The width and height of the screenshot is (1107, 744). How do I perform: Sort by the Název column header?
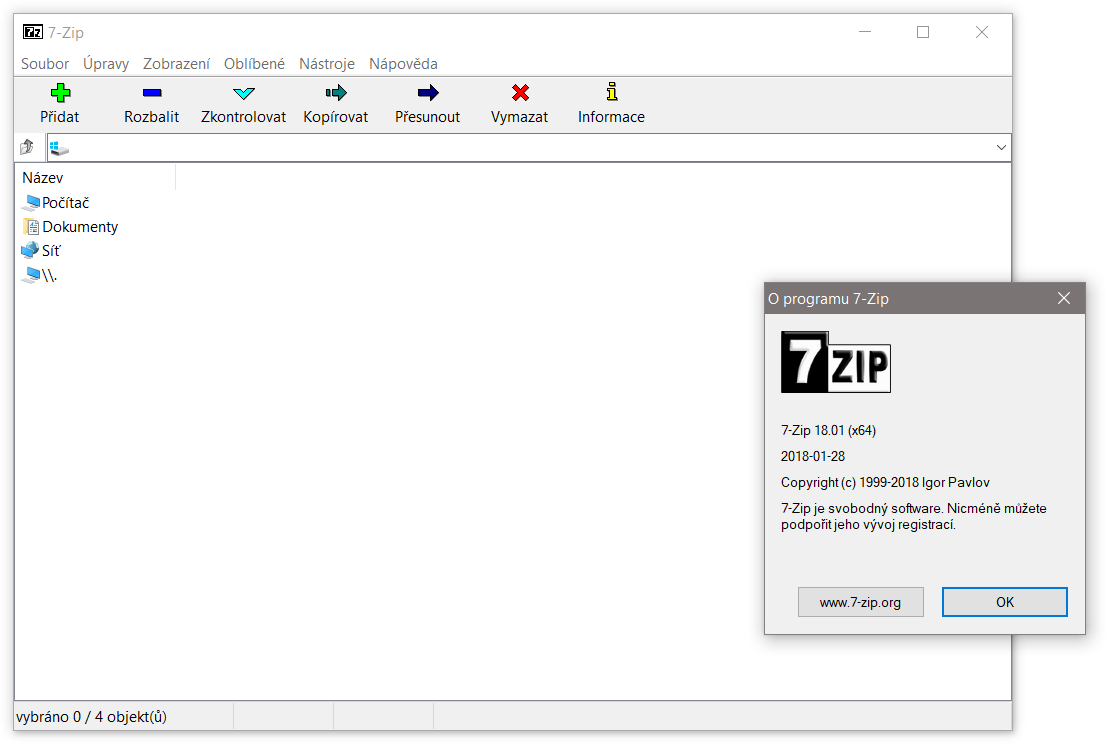pos(95,178)
